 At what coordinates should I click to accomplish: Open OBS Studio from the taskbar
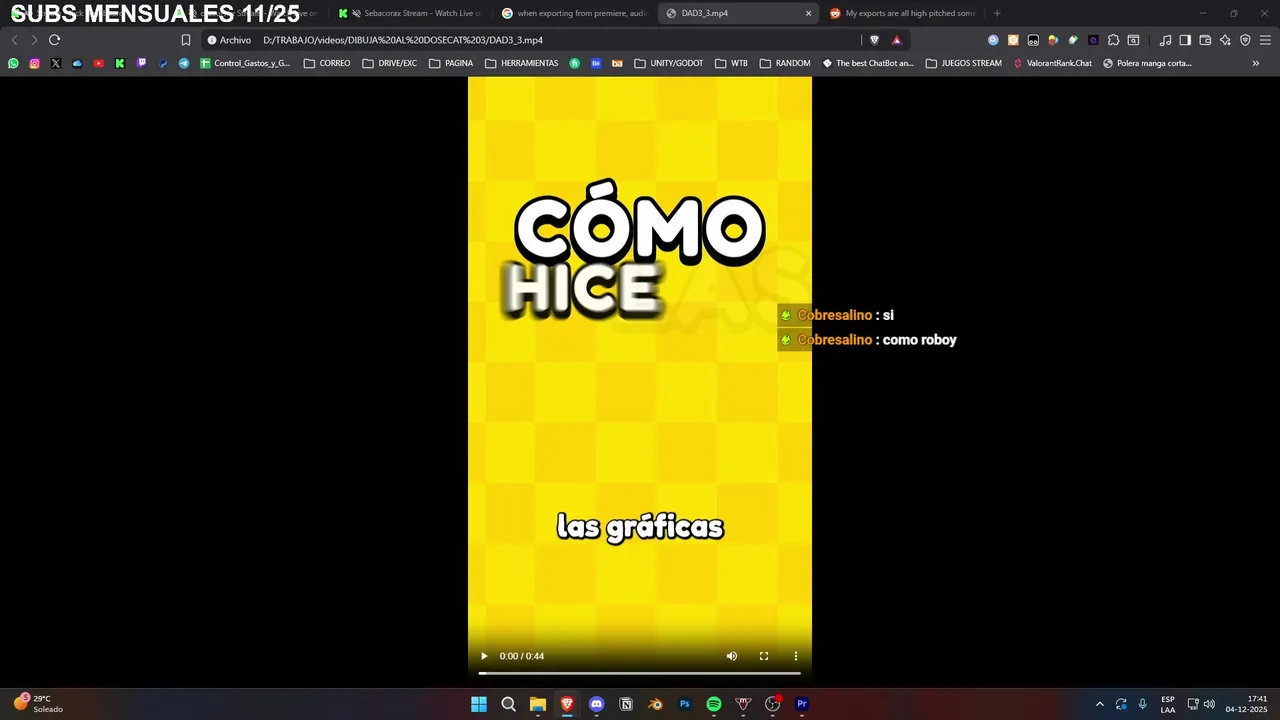point(772,704)
